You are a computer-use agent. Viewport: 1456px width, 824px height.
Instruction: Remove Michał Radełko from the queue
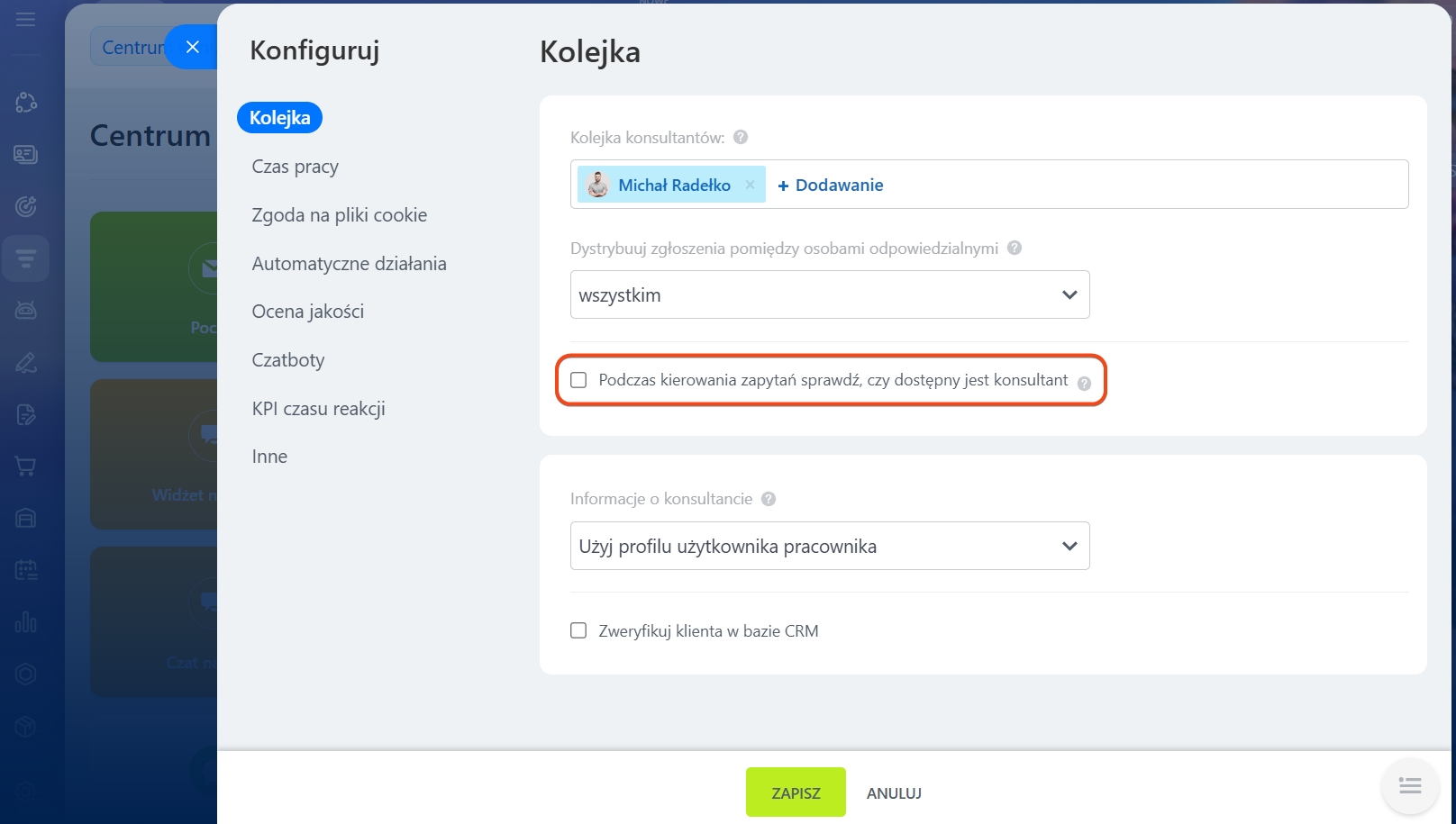(x=750, y=185)
